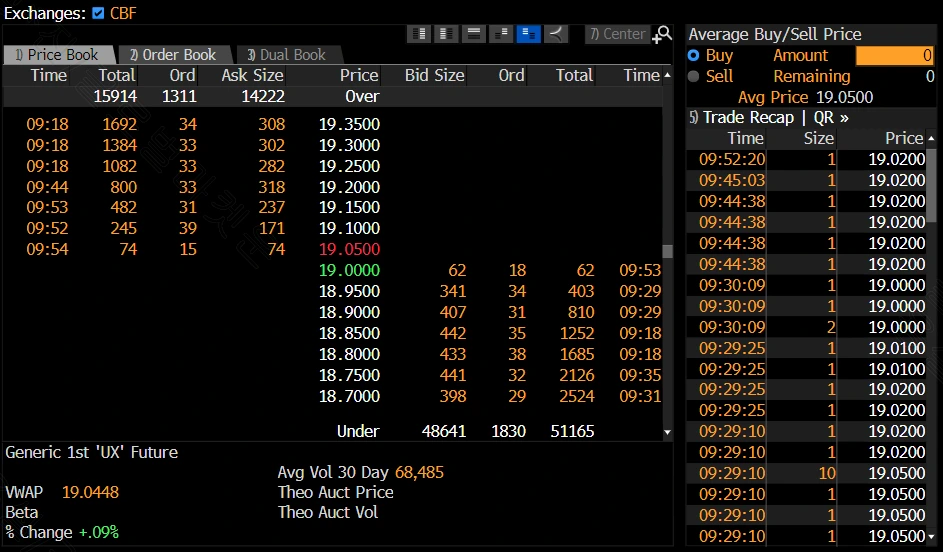Click Trade Recap scroll down arrow
The image size is (943, 552).
pyautogui.click(x=931, y=536)
